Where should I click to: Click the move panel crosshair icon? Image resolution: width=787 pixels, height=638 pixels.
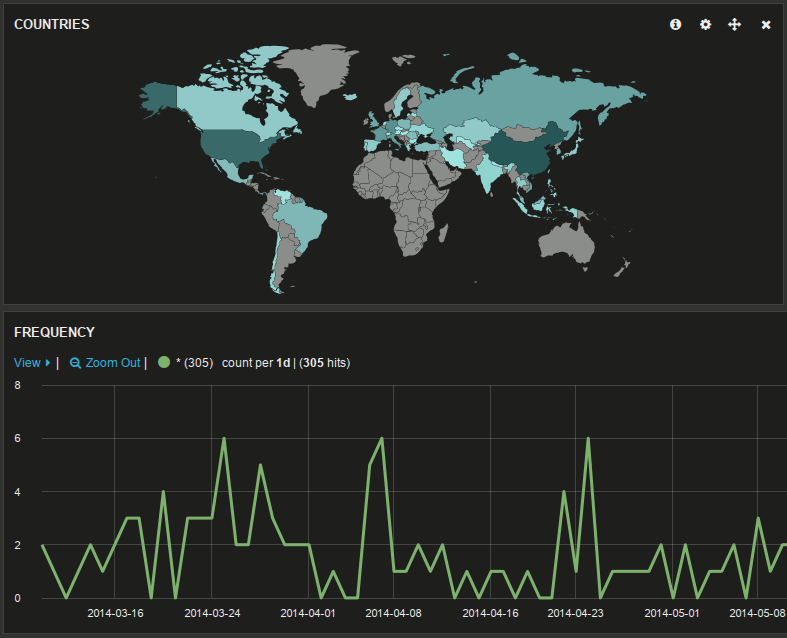(734, 24)
